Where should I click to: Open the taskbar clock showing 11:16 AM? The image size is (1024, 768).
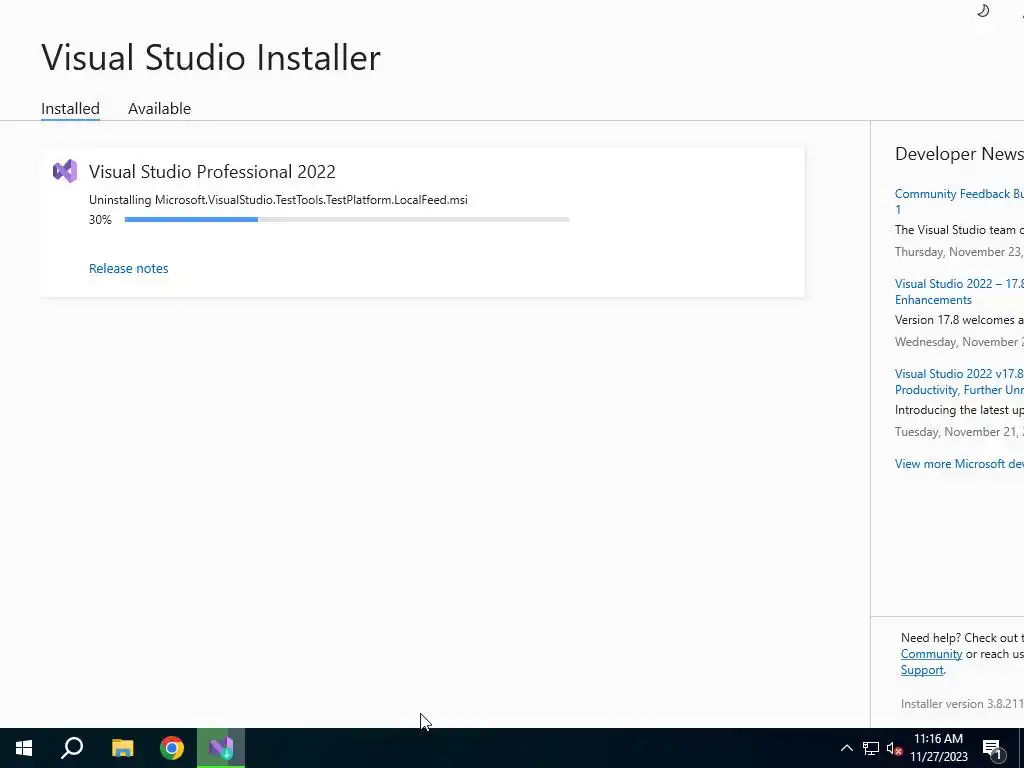[x=938, y=748]
